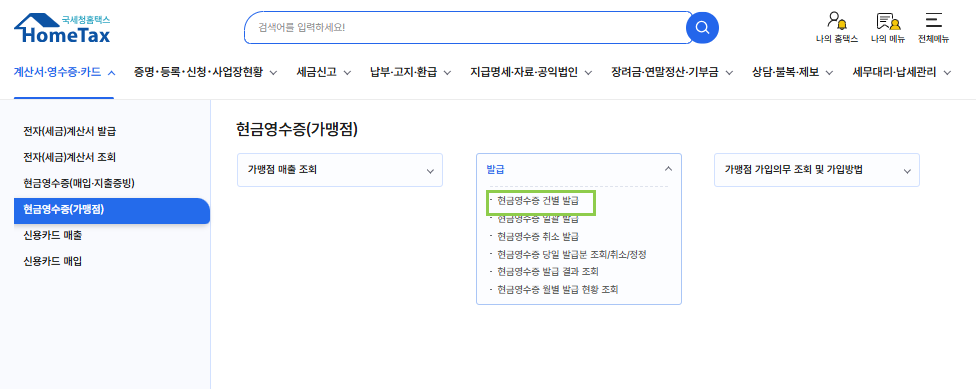Collapse the 계산서·영수증·카드 top menu
976x389 pixels.
click(64, 72)
